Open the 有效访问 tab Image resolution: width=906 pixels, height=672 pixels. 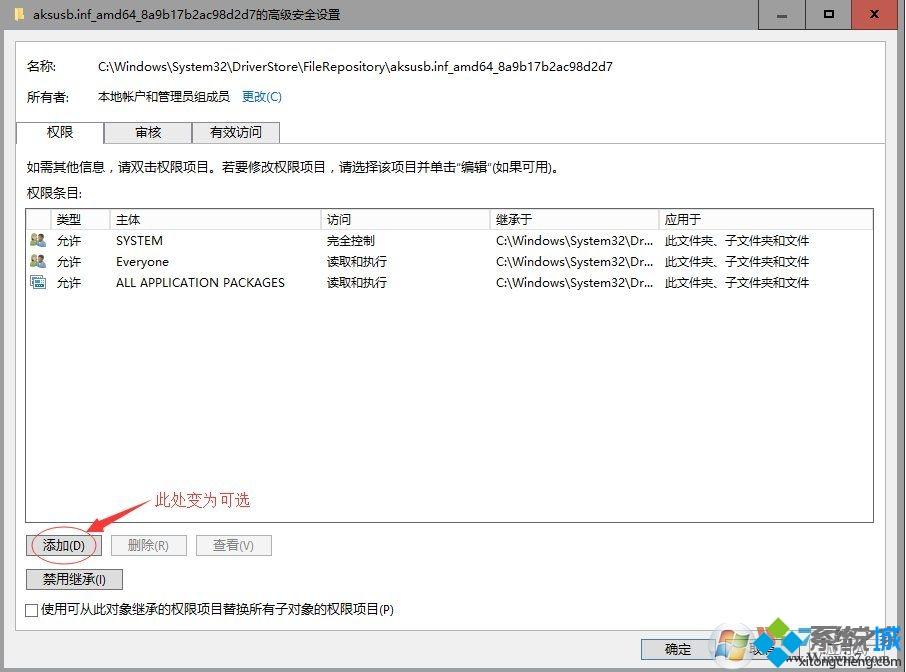click(236, 132)
